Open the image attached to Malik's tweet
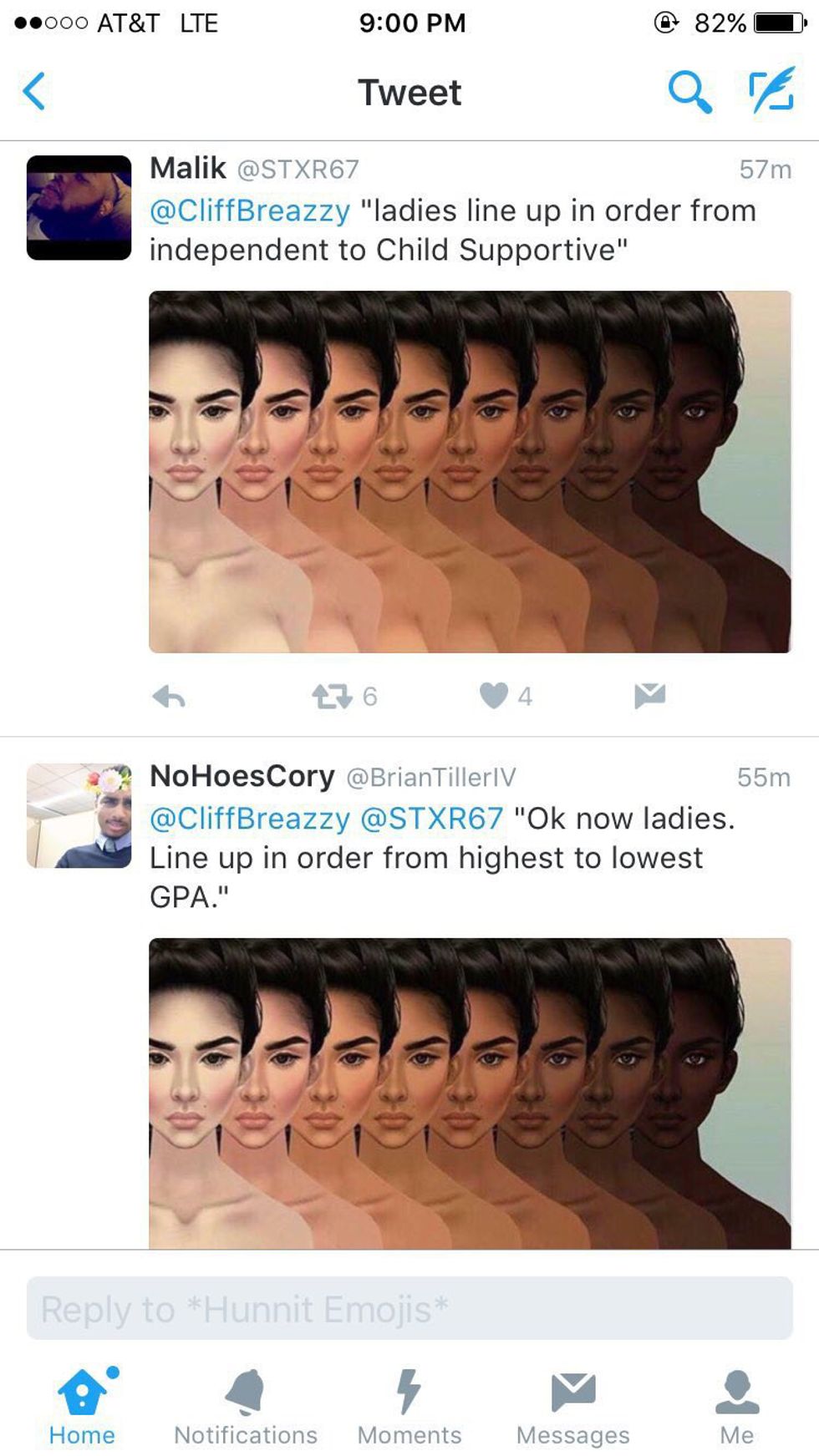Screen dimensions: 819x1456 470,472
